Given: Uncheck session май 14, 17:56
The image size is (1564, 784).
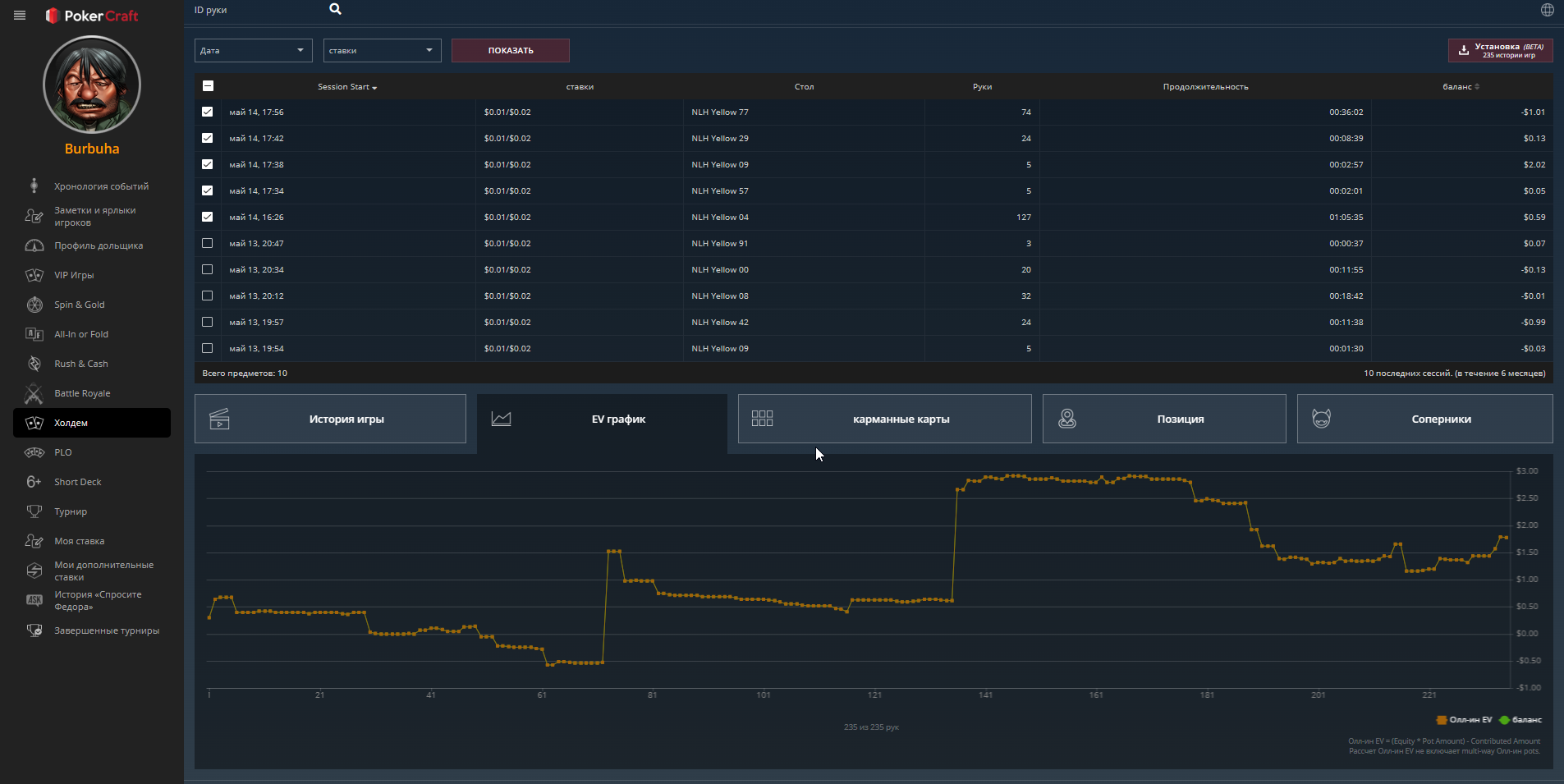Looking at the screenshot, I should (x=207, y=112).
